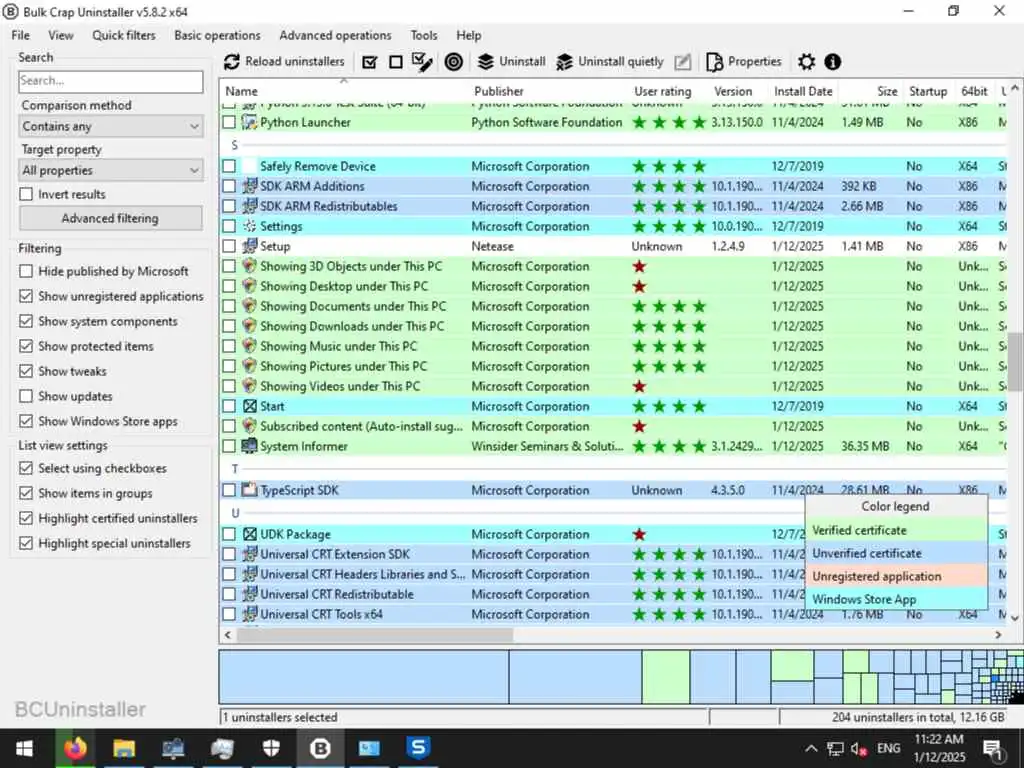Open File Explorer from the taskbar
1024x768 pixels.
pos(123,748)
